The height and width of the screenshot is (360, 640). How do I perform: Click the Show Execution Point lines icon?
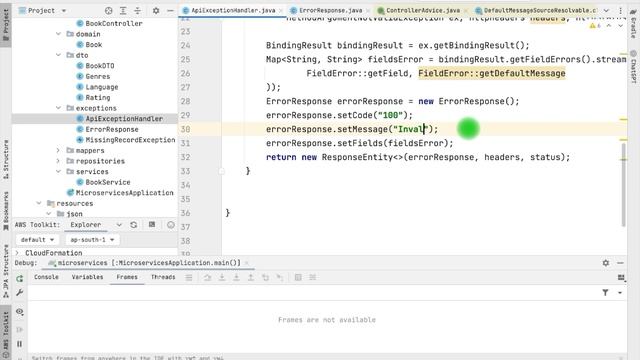point(189,278)
